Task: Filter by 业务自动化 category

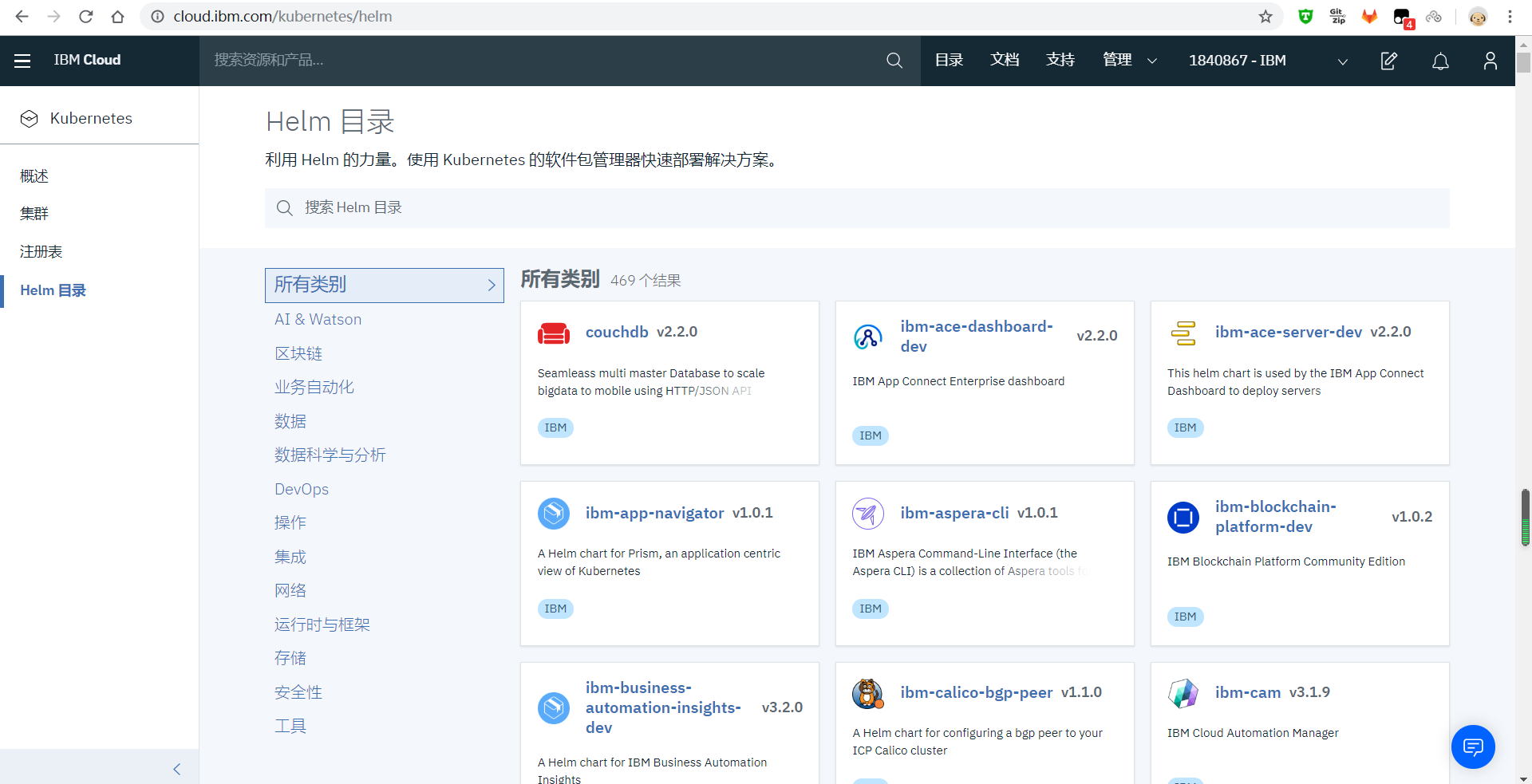Action: coord(314,388)
